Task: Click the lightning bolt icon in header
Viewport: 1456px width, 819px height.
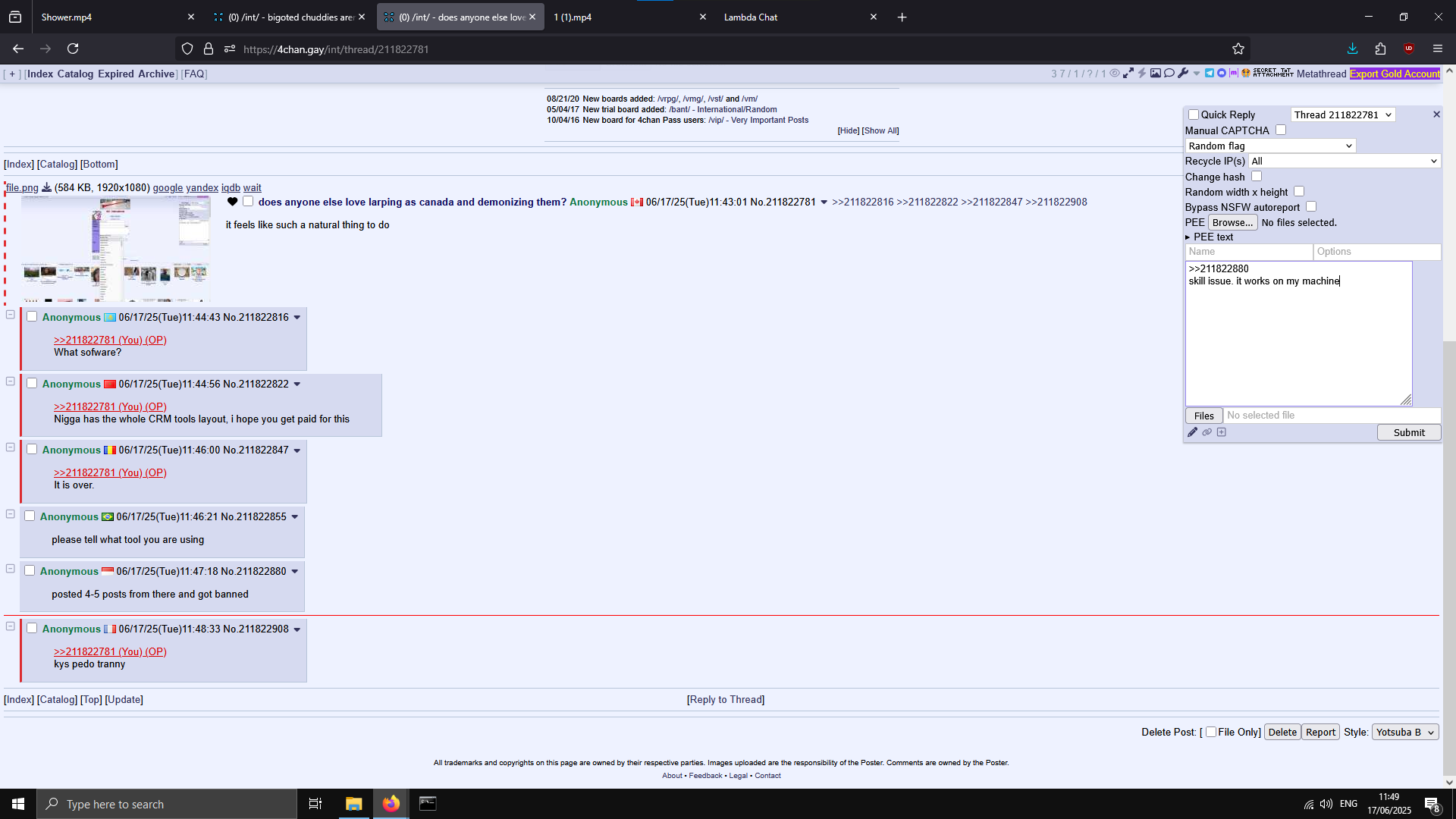Action: click(1142, 74)
